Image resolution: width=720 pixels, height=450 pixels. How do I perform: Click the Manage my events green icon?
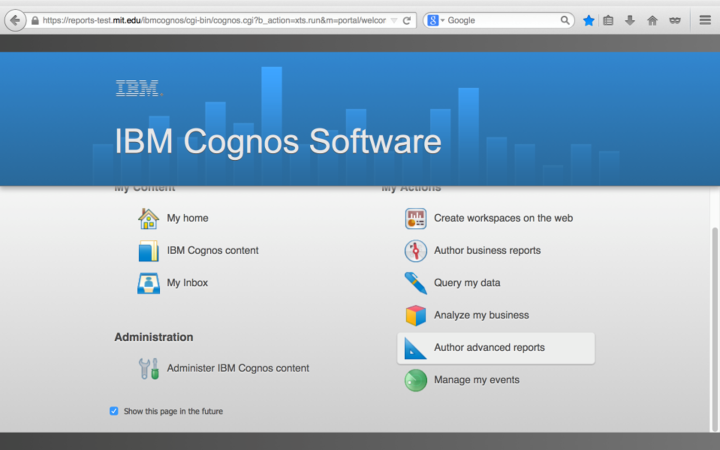tap(415, 381)
